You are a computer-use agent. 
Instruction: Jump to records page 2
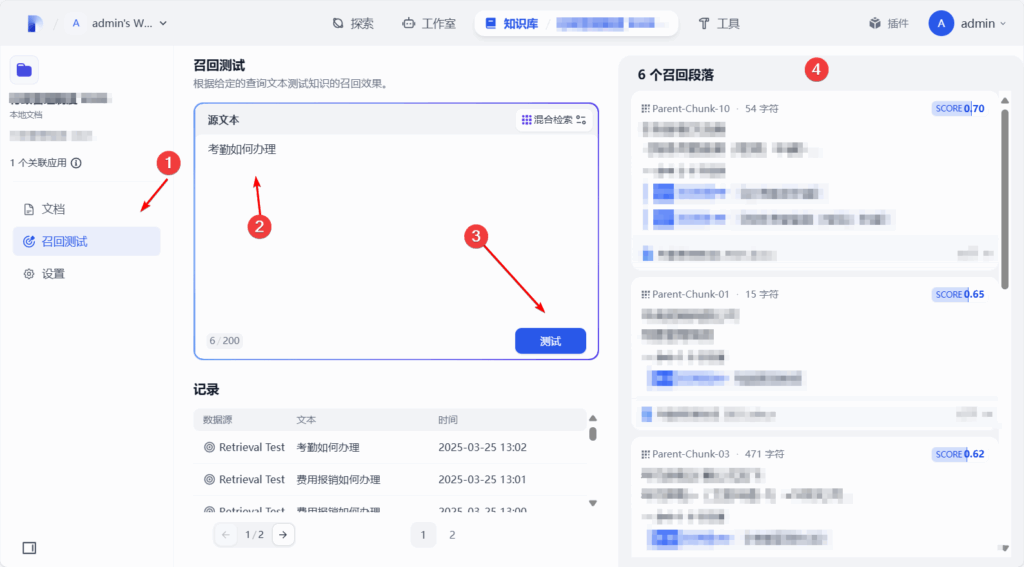point(452,535)
